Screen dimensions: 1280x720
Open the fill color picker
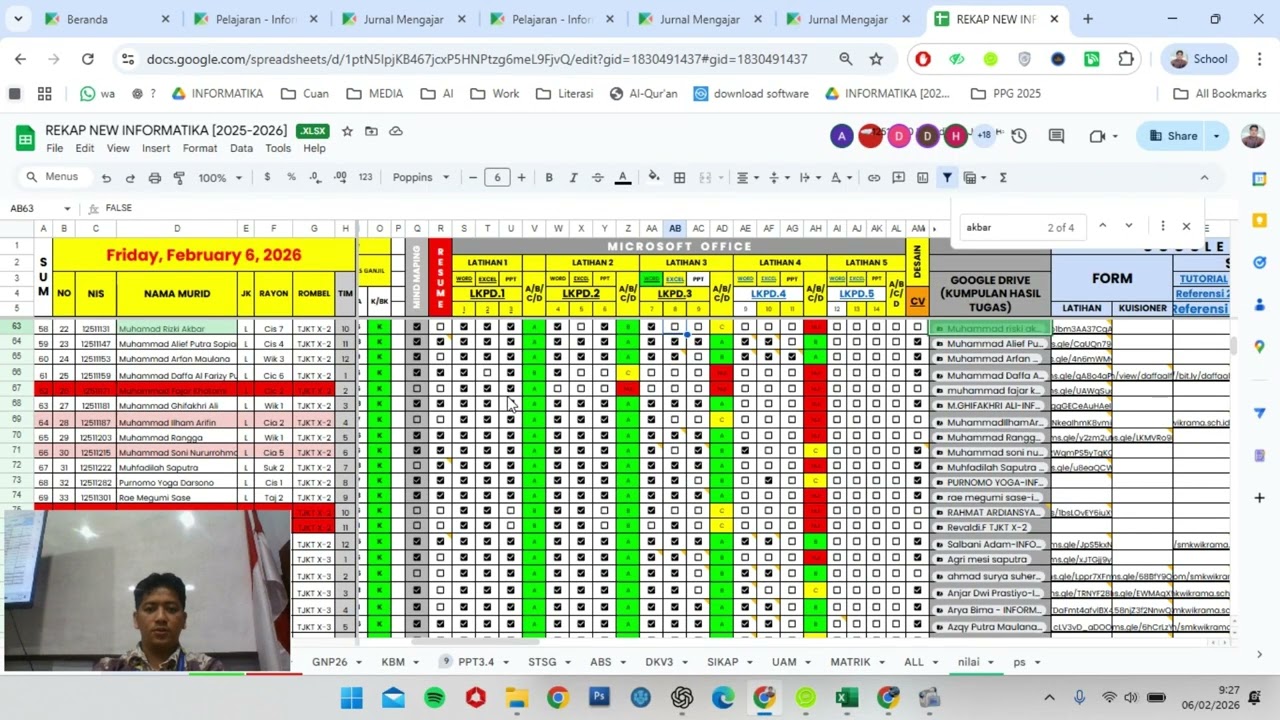tap(654, 178)
